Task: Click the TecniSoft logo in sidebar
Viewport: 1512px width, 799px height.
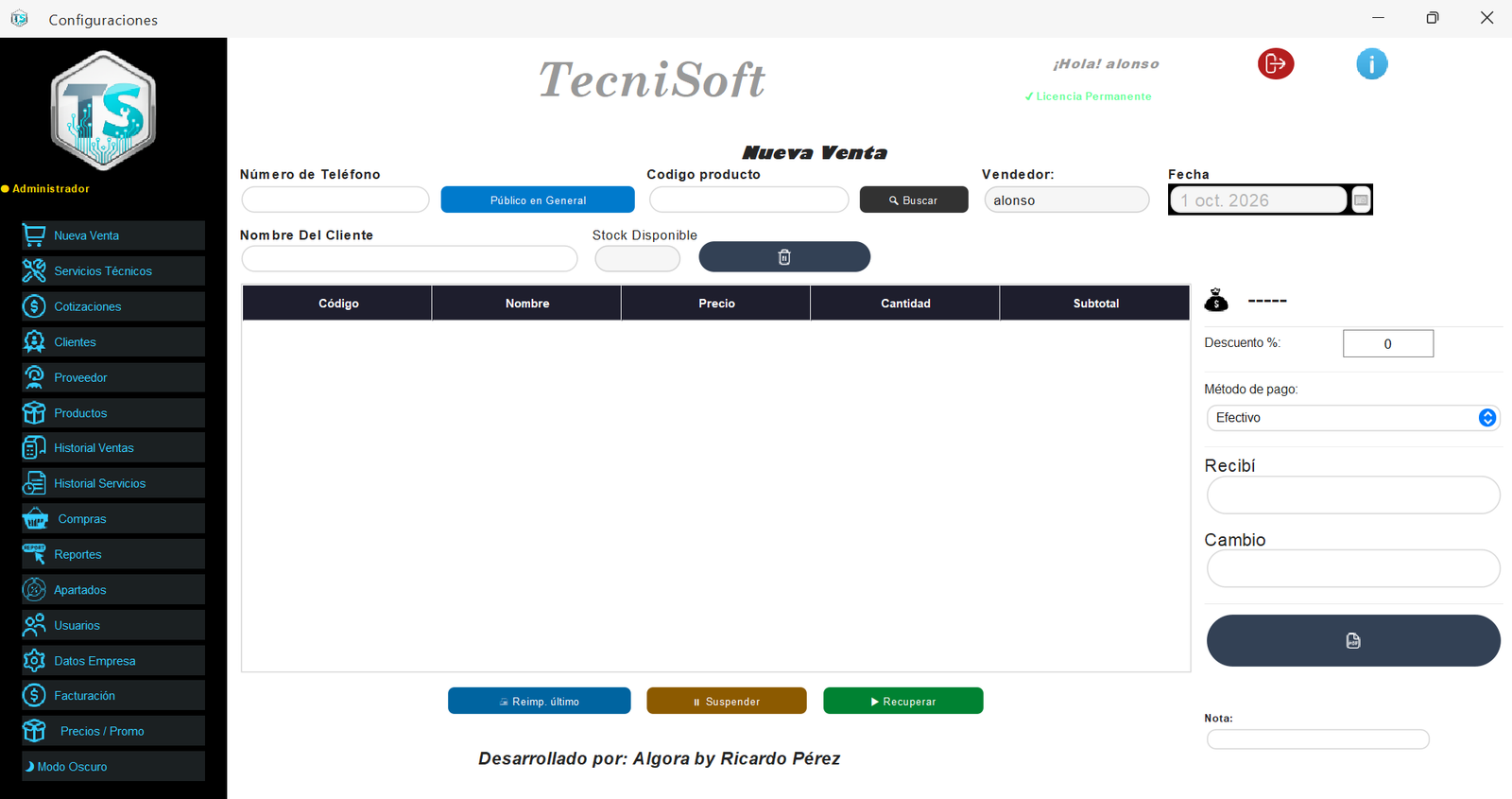Action: pyautogui.click(x=103, y=112)
